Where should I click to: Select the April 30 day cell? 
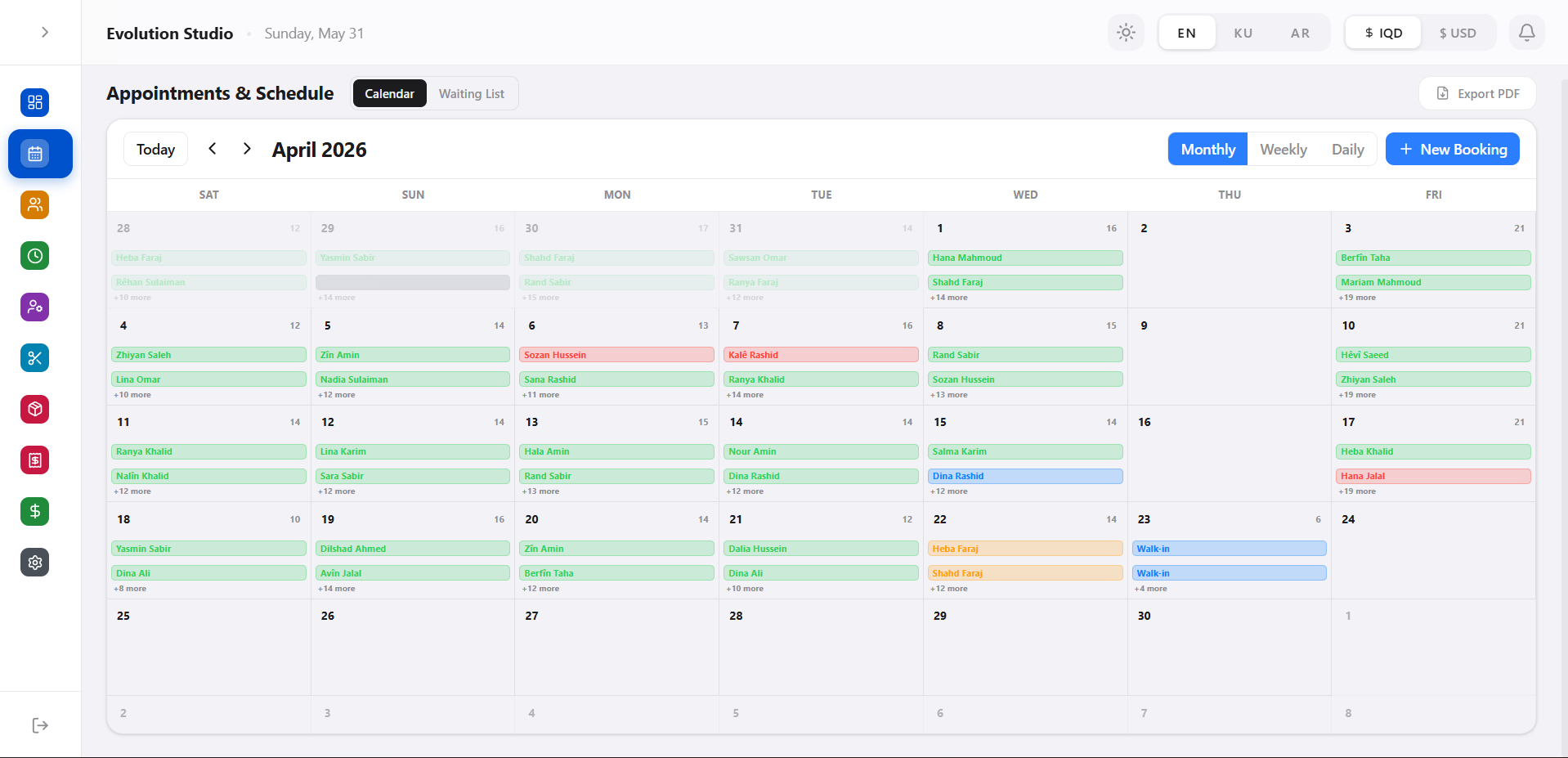click(1230, 648)
